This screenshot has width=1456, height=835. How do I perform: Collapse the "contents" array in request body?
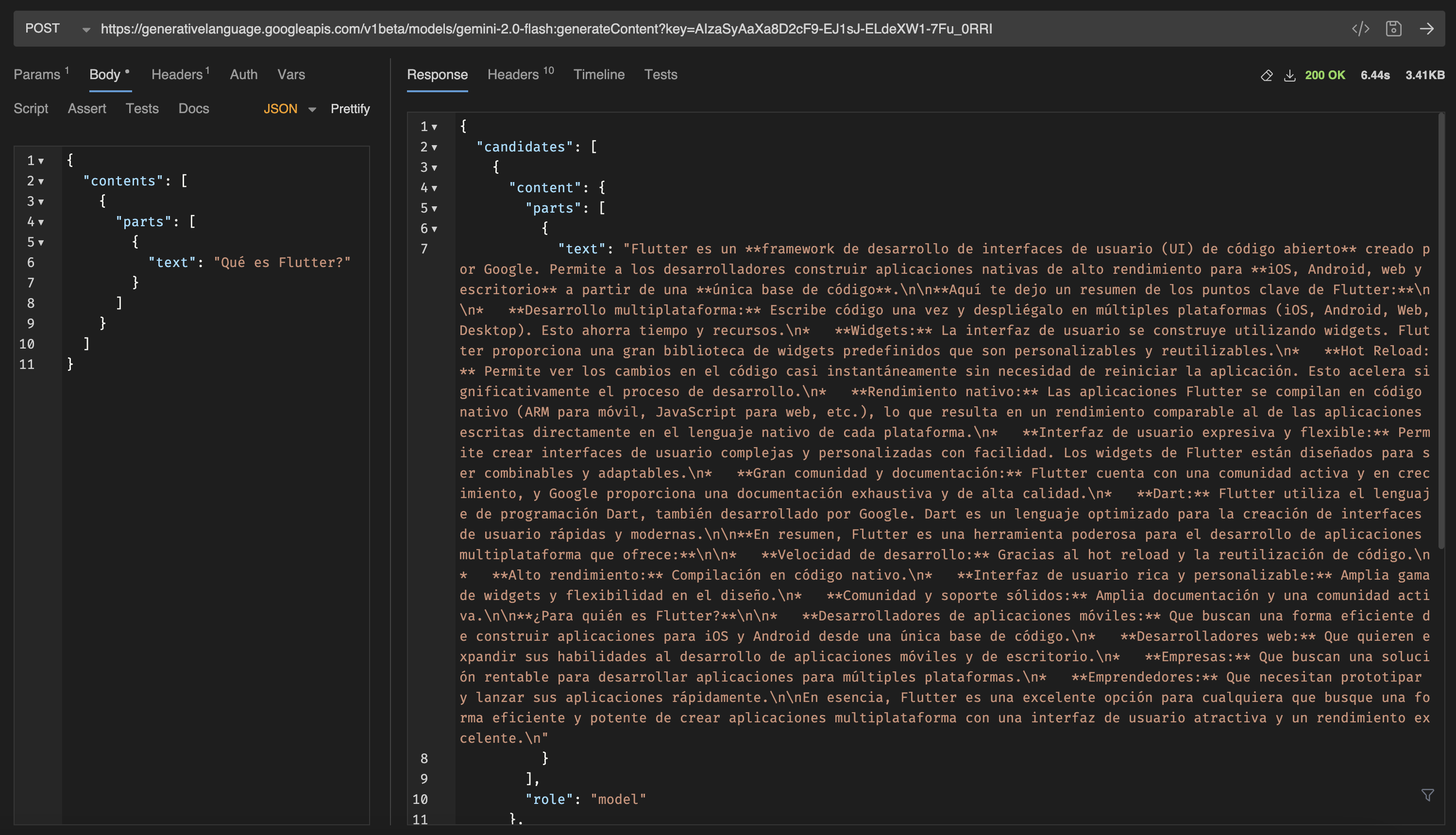[x=41, y=182]
